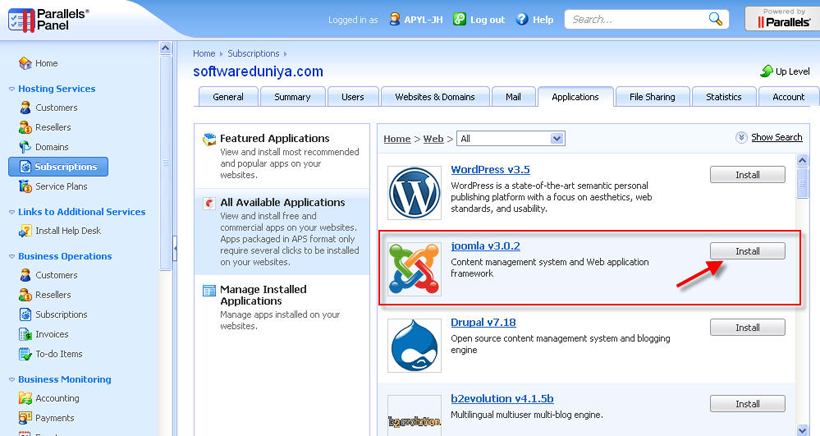
Task: Open the joomla v3.0.2 link
Action: 485,246
